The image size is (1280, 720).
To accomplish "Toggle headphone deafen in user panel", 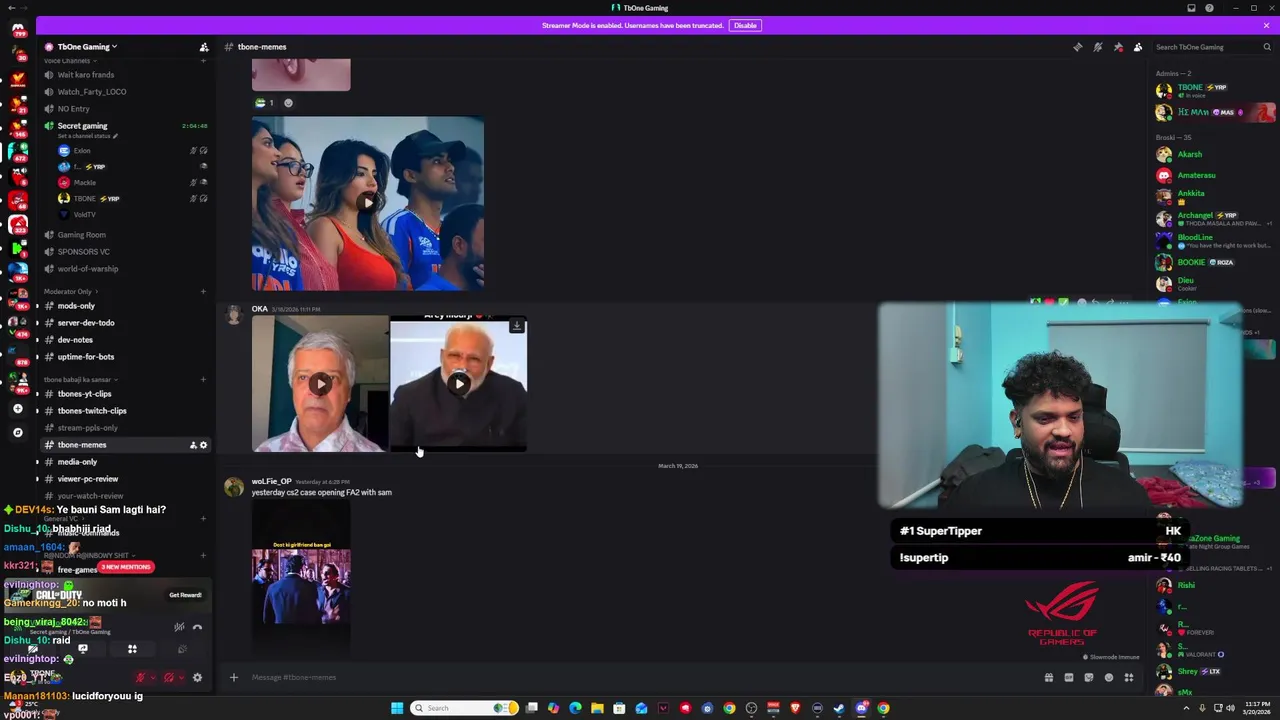I will click(x=169, y=678).
